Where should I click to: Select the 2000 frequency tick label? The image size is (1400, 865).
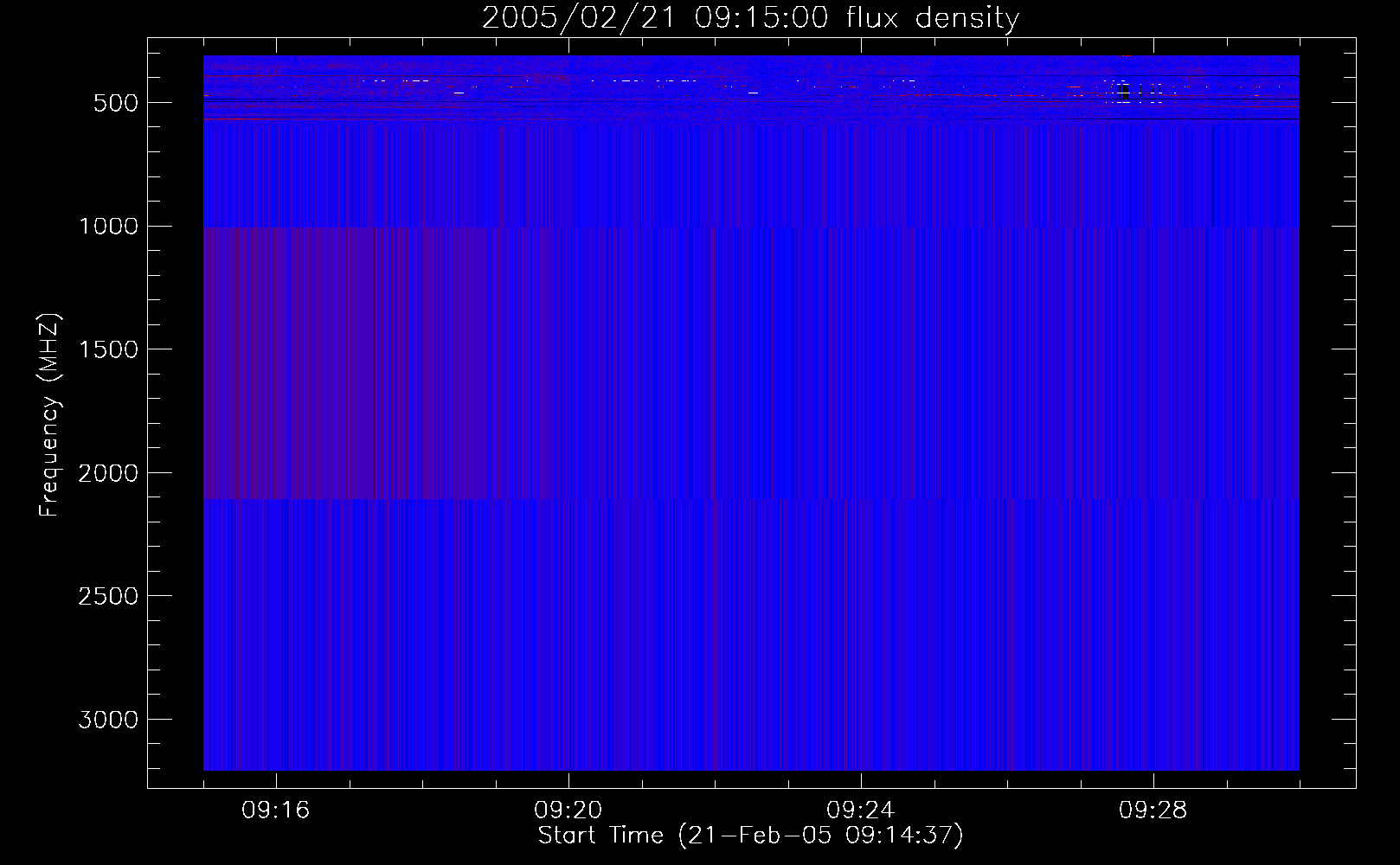[108, 474]
